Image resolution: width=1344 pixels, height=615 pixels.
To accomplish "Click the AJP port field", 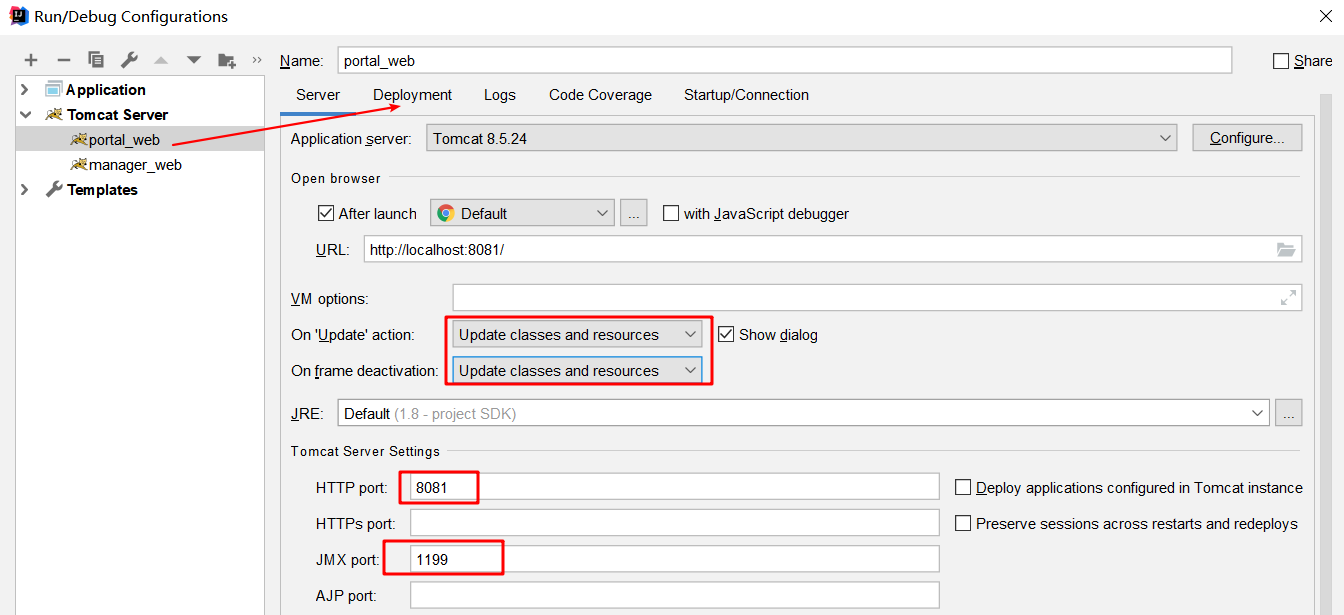I will pyautogui.click(x=675, y=595).
